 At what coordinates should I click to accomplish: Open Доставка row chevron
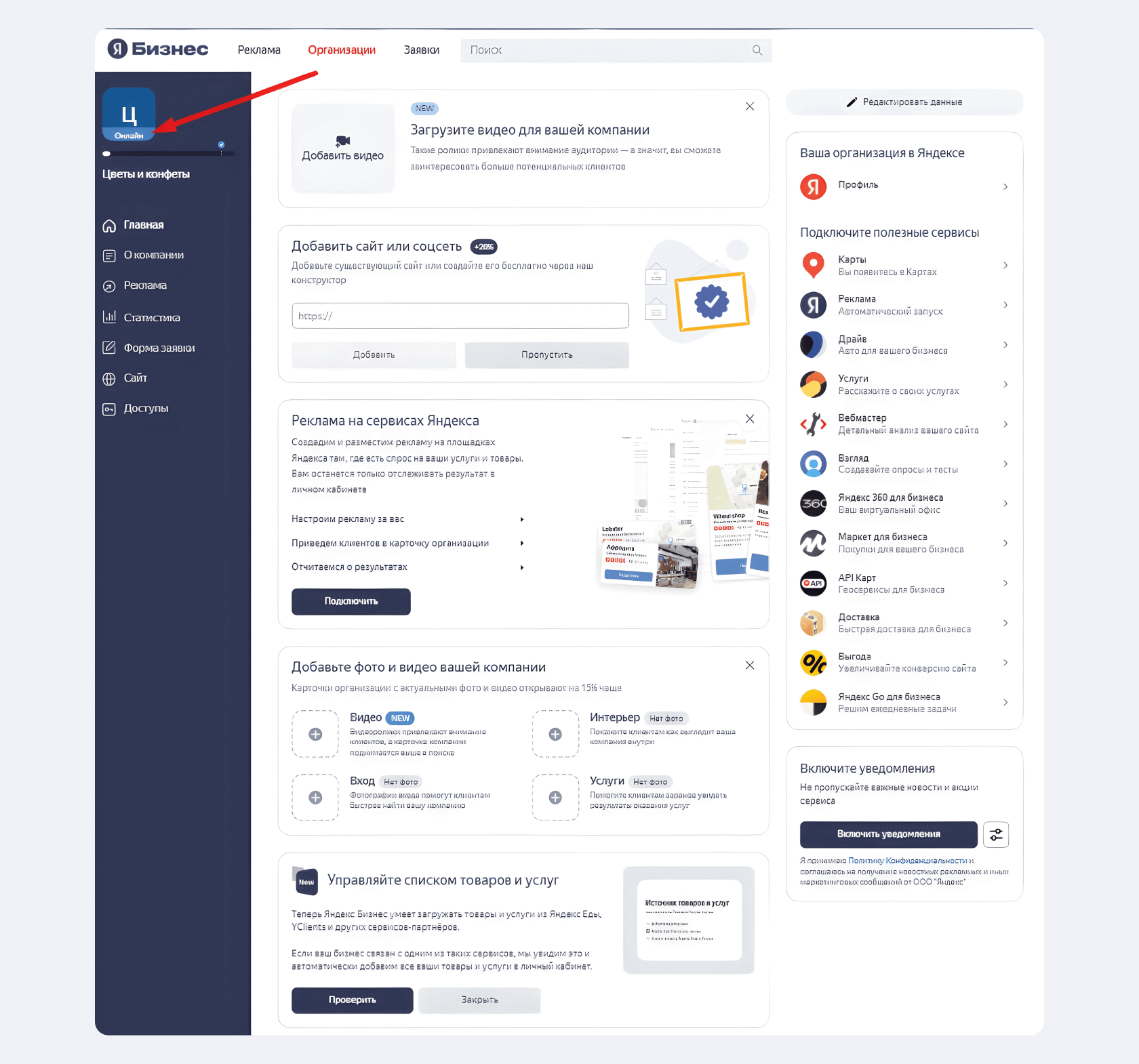tap(1005, 623)
